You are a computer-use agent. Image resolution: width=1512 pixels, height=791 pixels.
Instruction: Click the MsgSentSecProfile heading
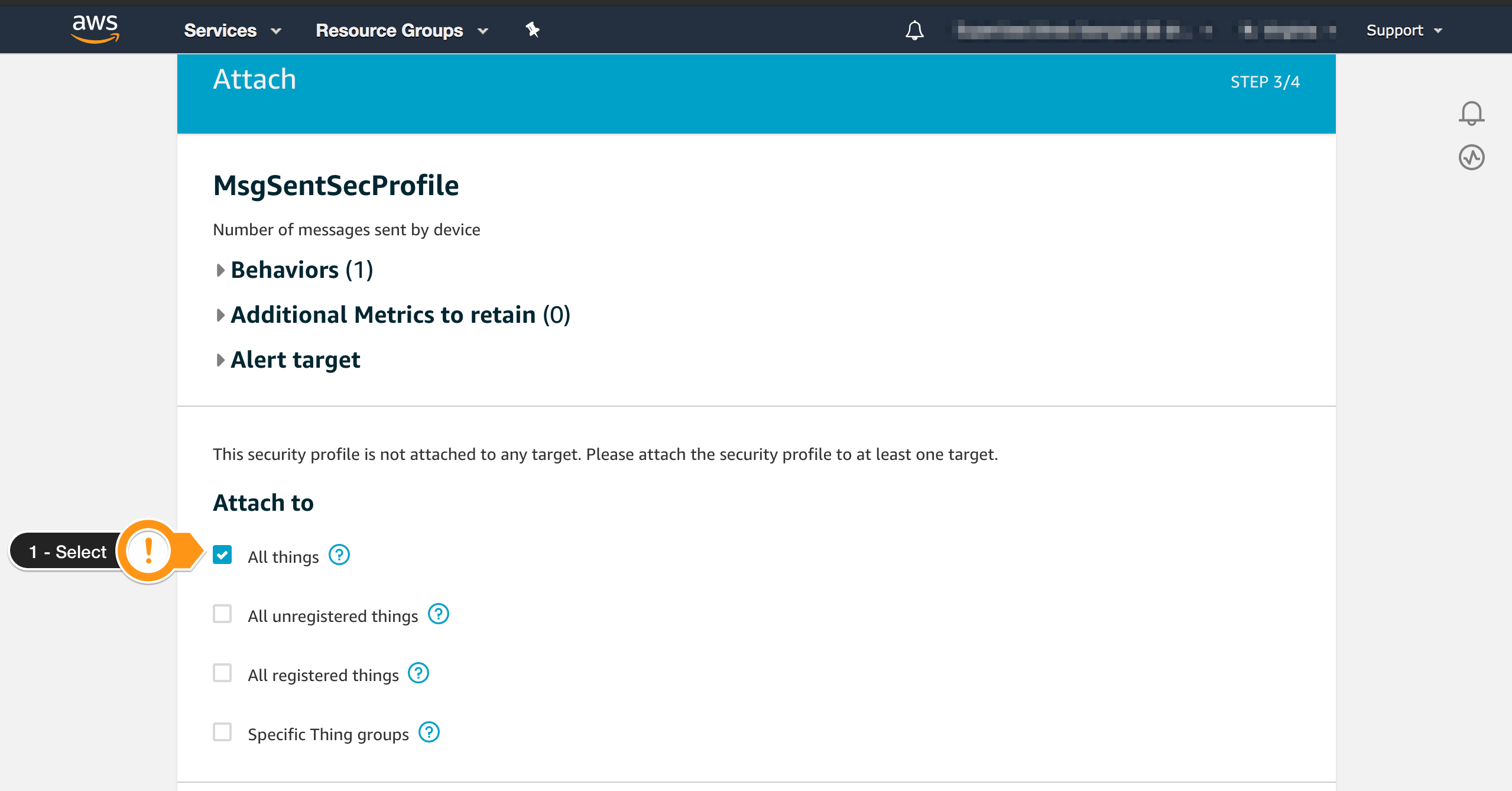click(336, 186)
